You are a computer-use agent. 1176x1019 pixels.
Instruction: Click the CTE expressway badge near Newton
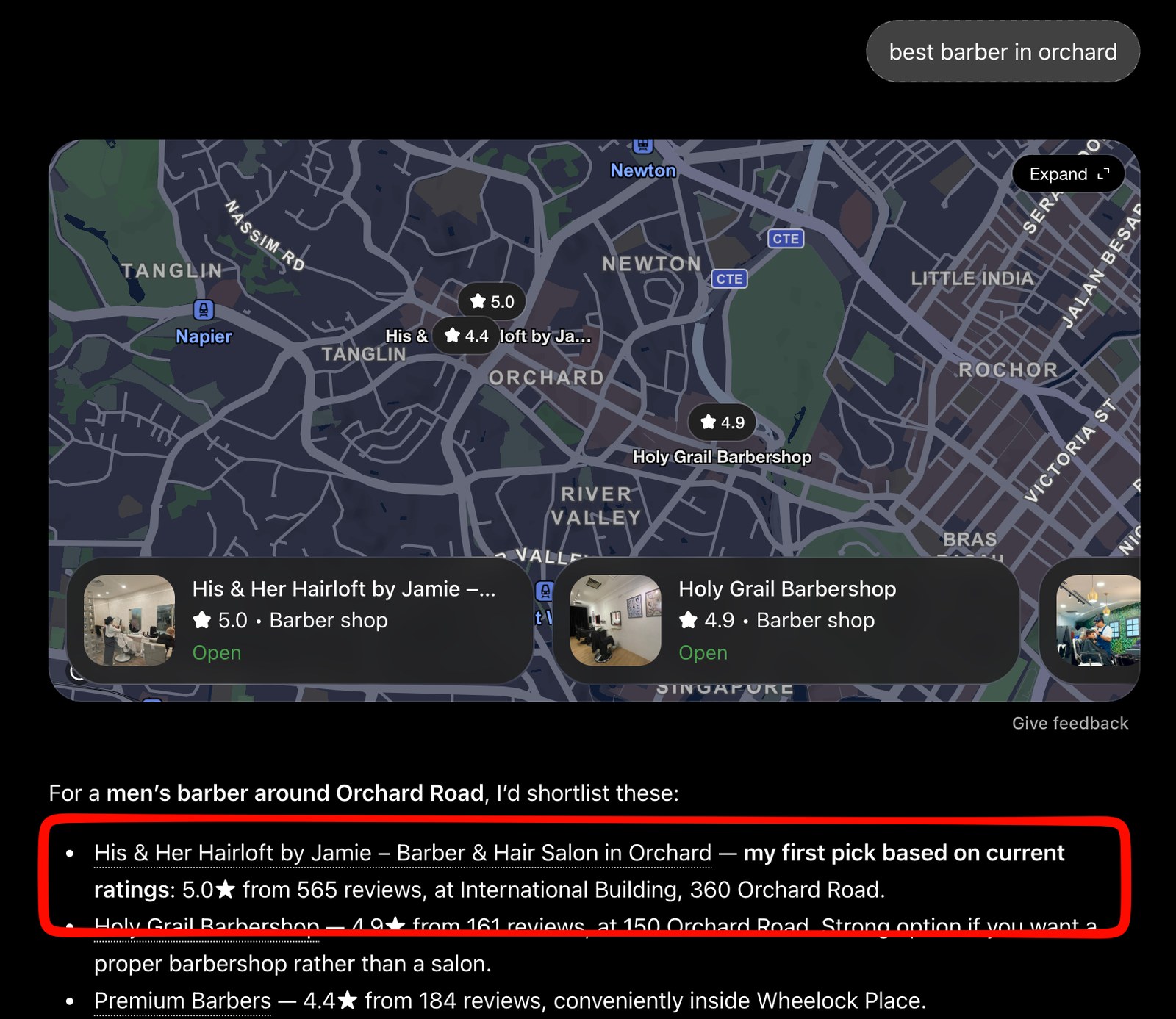[729, 279]
